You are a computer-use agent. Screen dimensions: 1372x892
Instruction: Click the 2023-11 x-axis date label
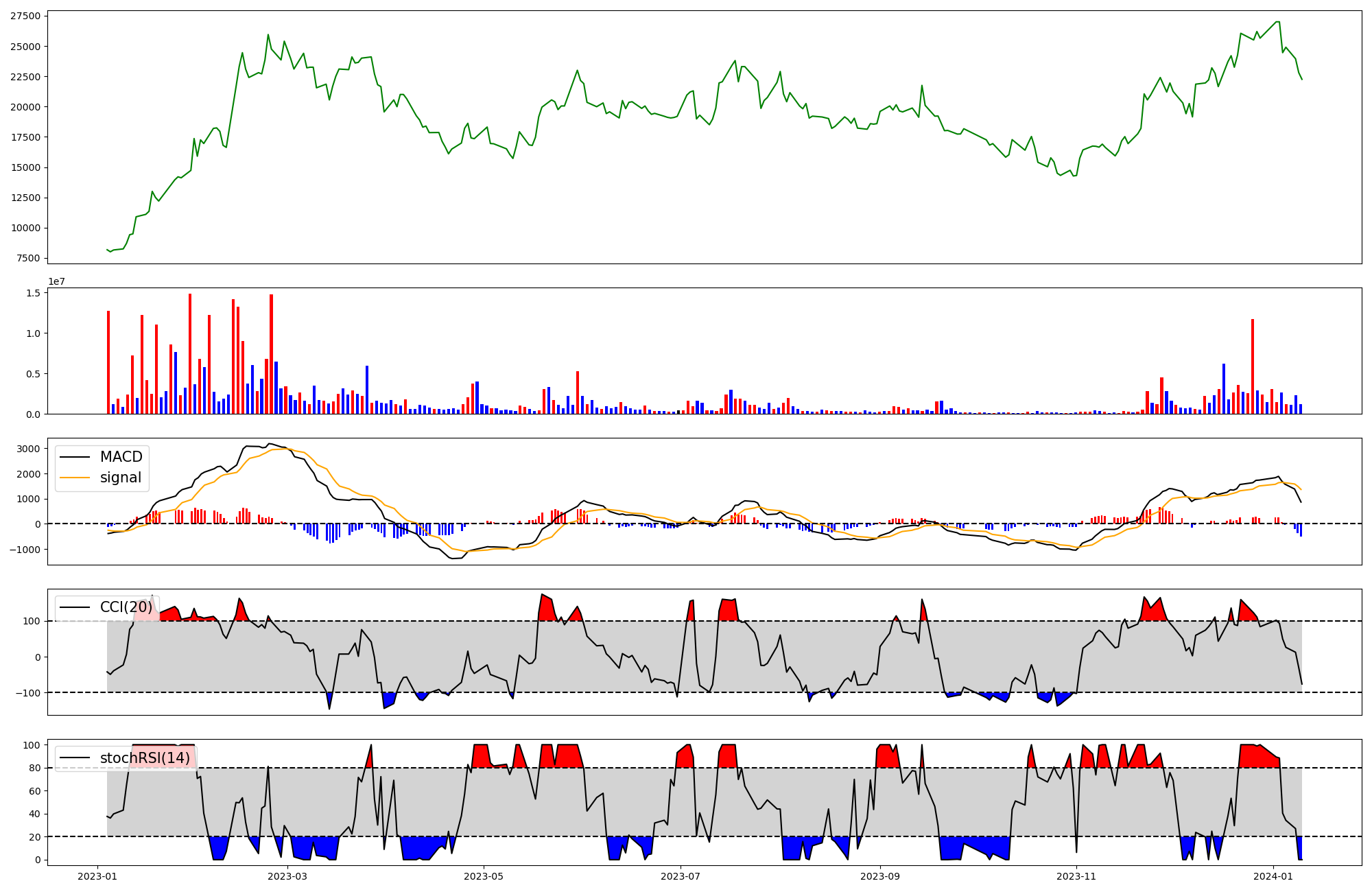pyautogui.click(x=1076, y=876)
